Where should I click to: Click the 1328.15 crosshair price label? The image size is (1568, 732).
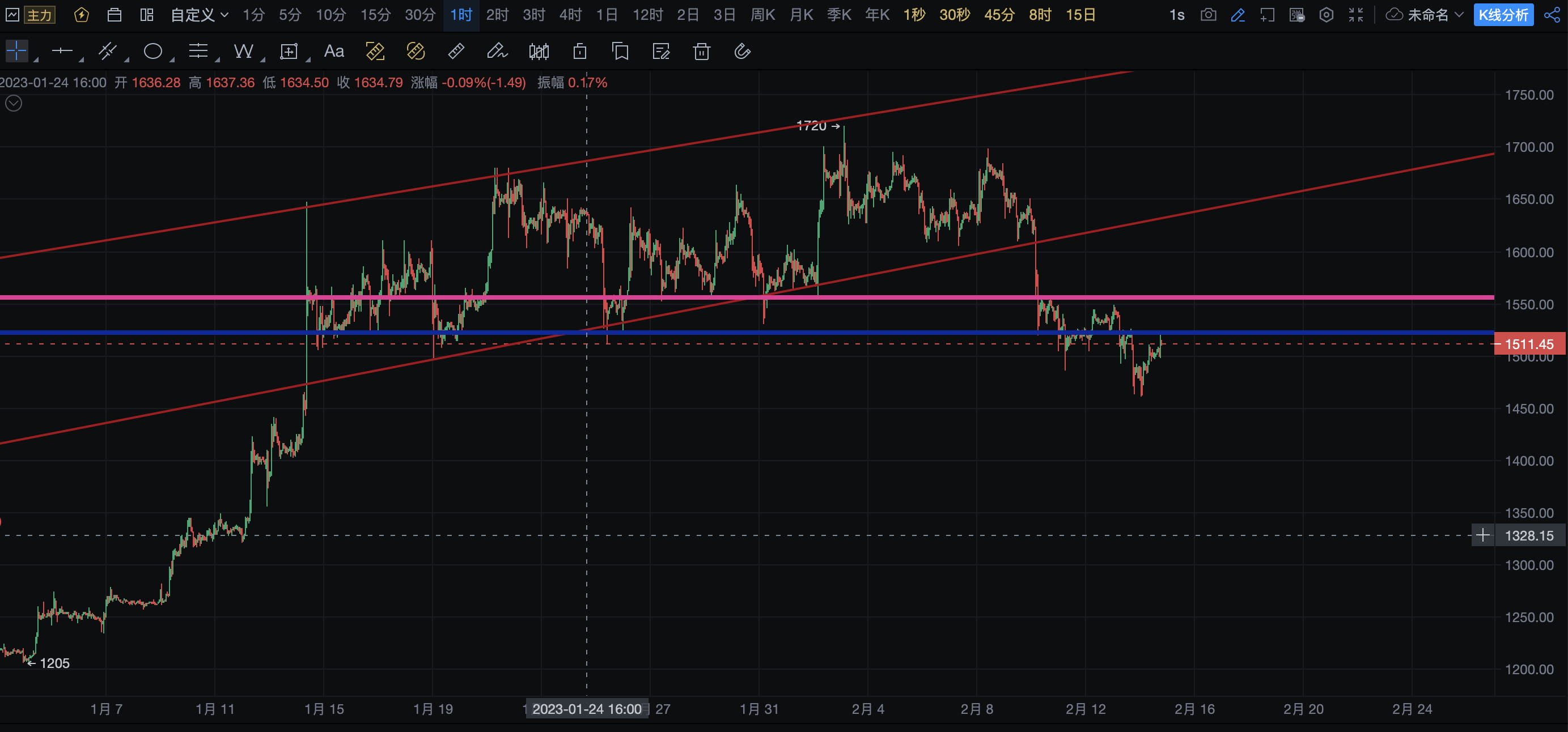(1529, 535)
